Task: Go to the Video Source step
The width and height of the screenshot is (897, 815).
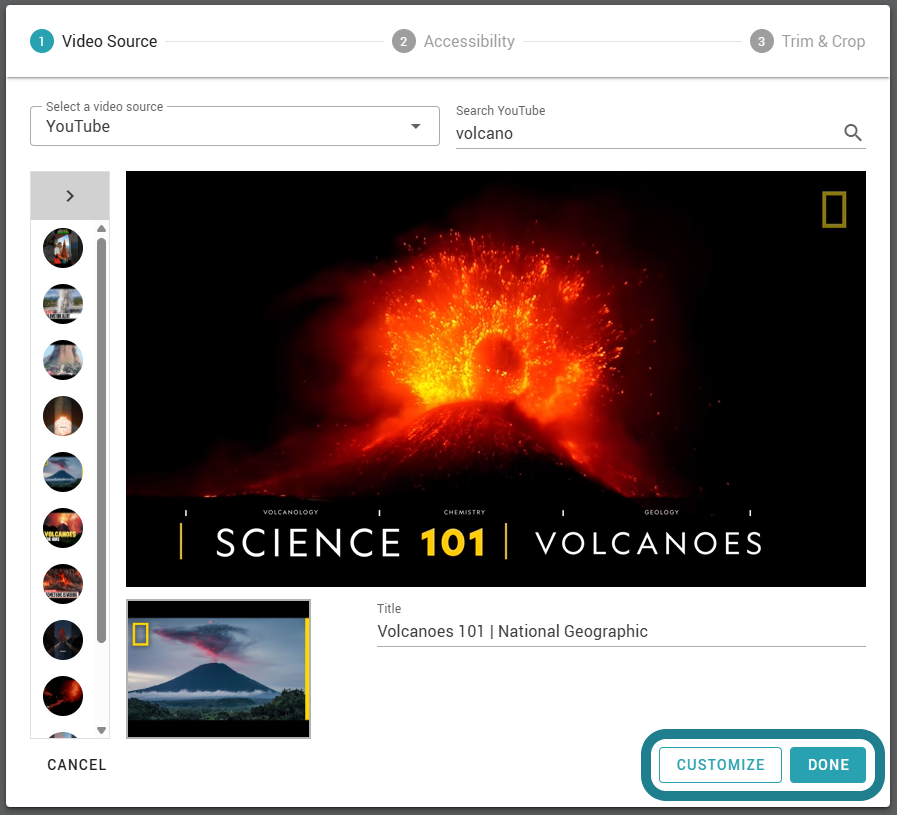Action: point(94,41)
